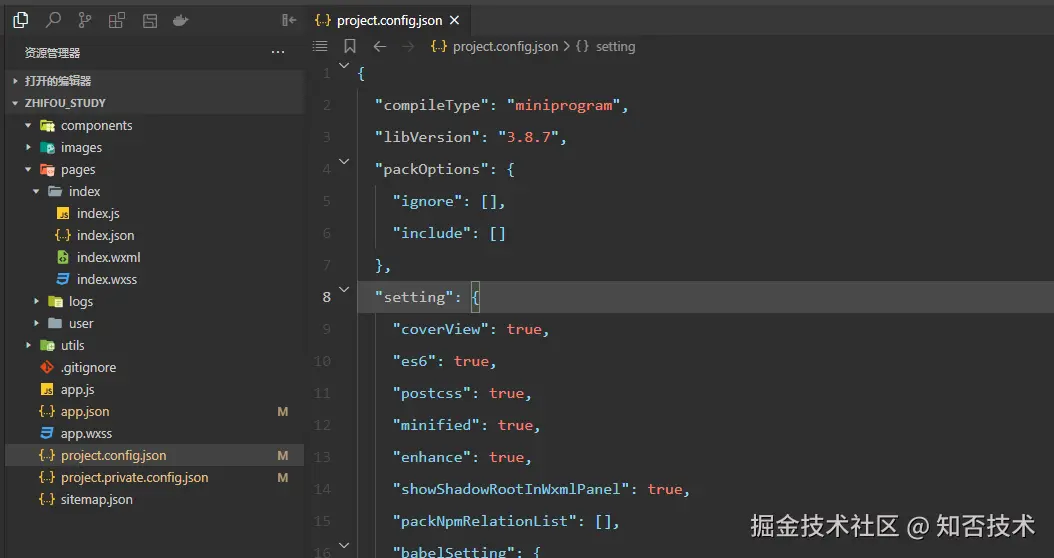The height and width of the screenshot is (558, 1054).
Task: Open the Docker whale icon
Action: tap(181, 21)
